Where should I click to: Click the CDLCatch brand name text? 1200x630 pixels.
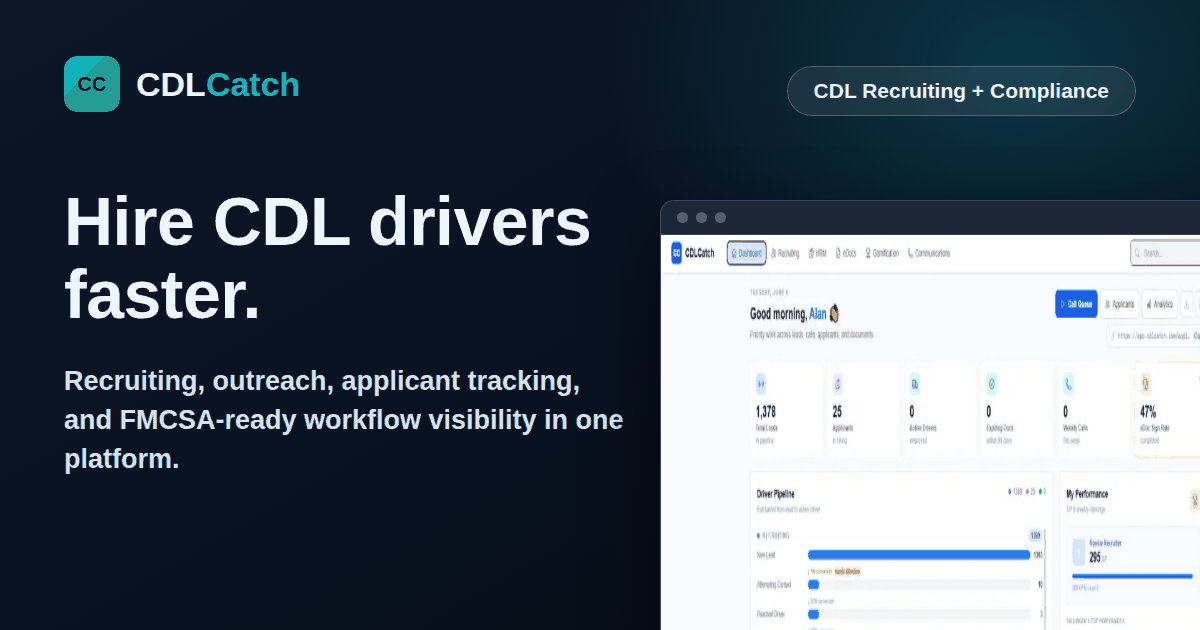click(218, 85)
